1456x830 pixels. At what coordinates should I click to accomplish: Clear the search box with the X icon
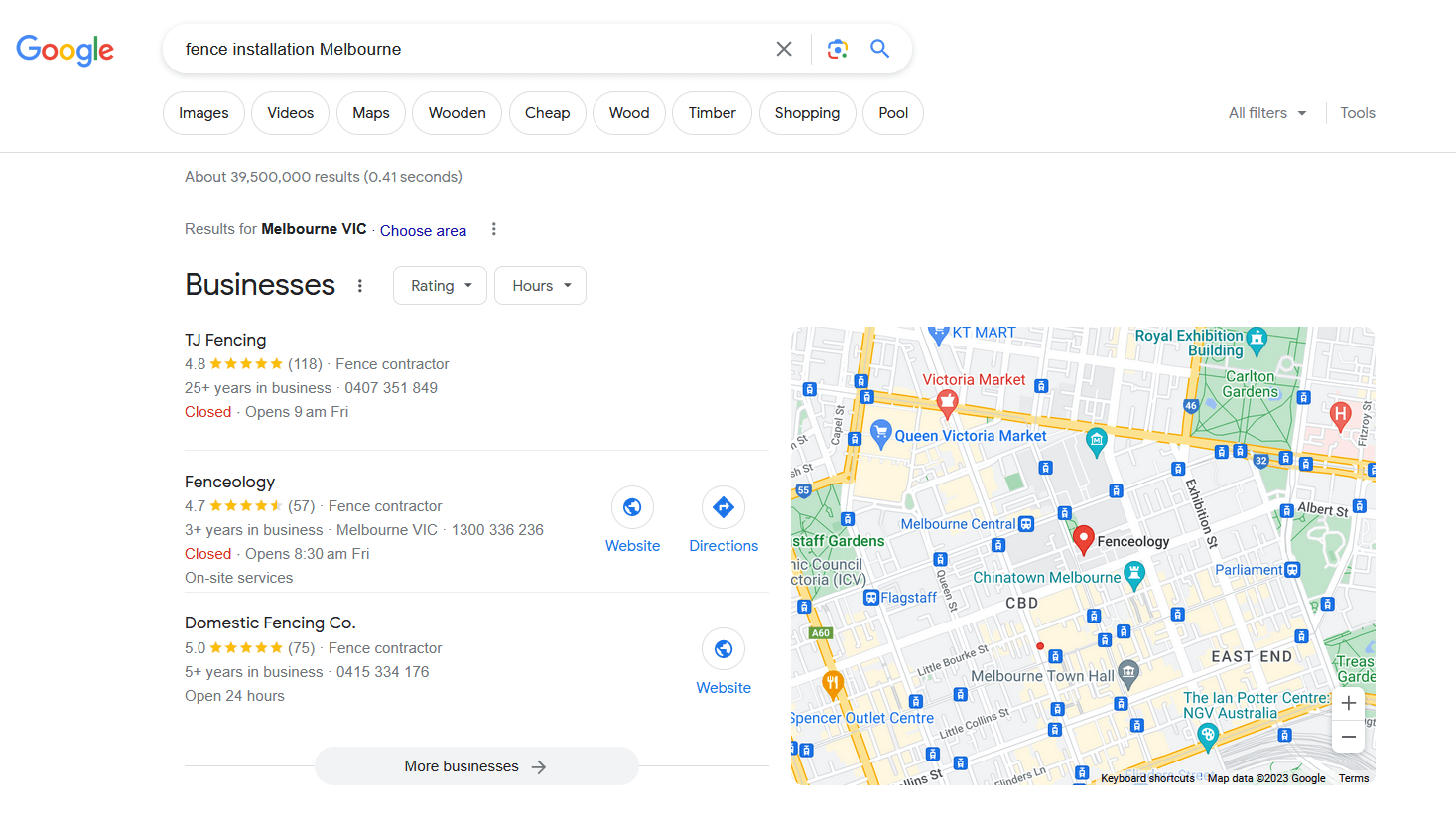pyautogui.click(x=784, y=49)
